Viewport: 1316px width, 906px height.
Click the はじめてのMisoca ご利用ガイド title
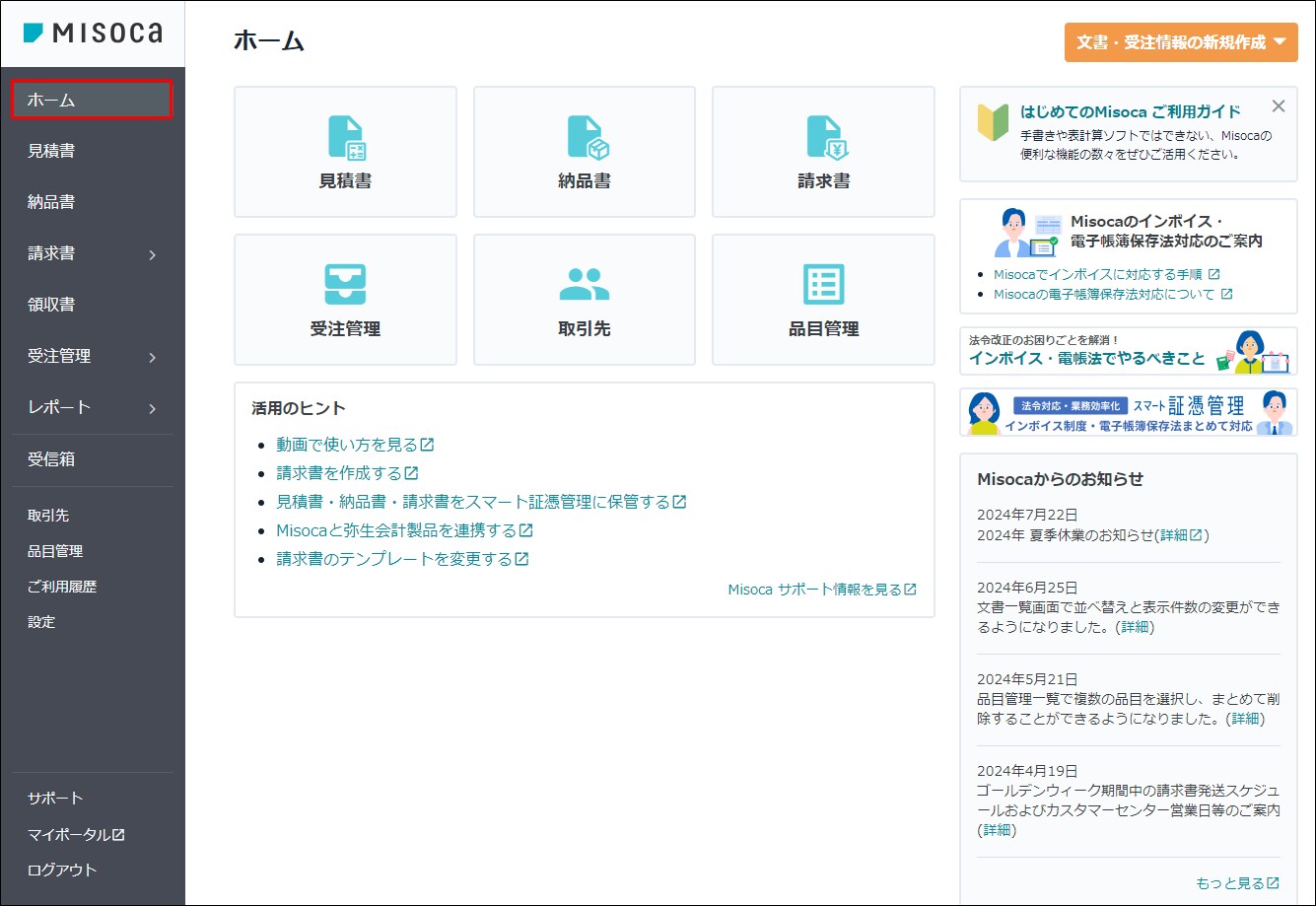(x=1131, y=111)
